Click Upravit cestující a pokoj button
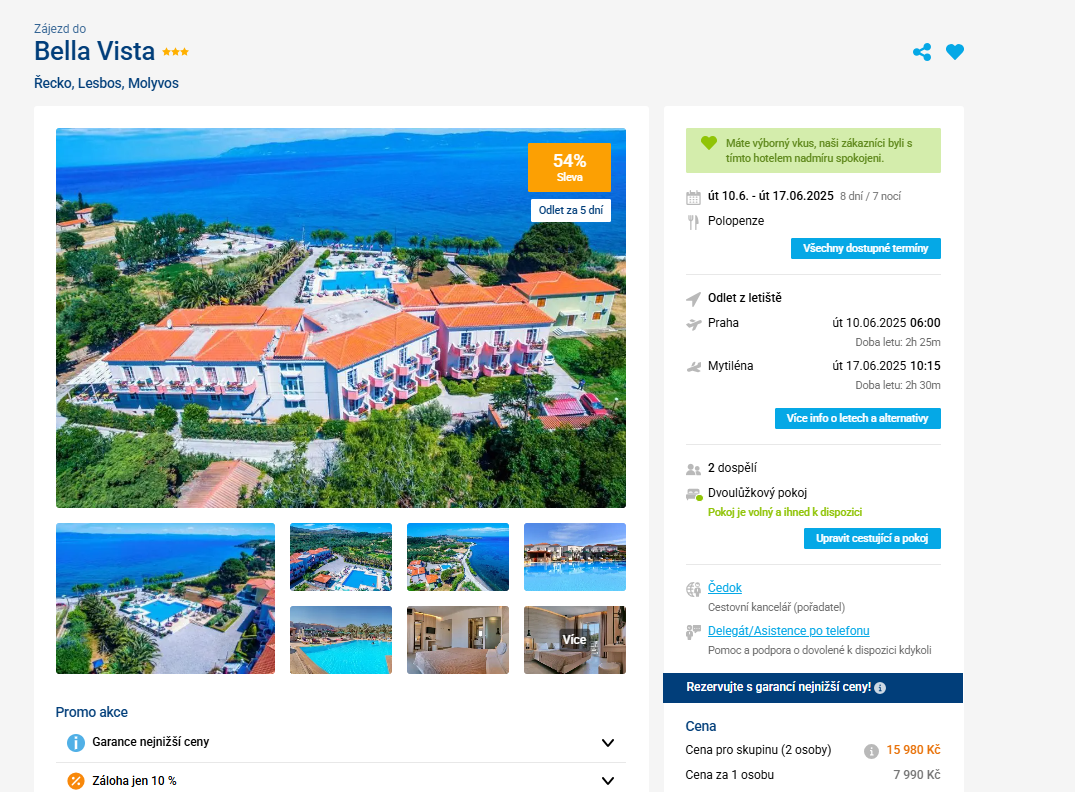The width and height of the screenshot is (1075, 792). point(872,538)
